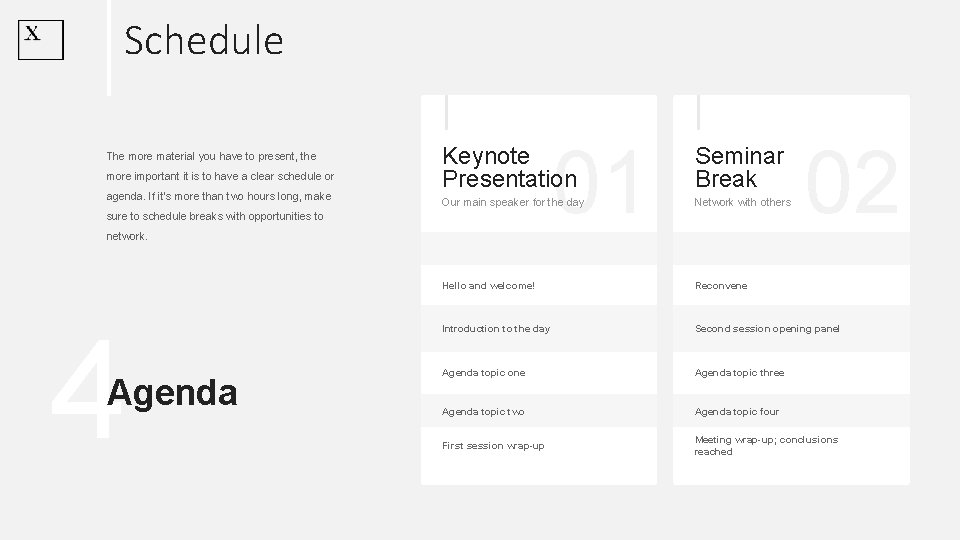Select the Keynote Presentation heading
The image size is (960, 540).
(x=509, y=167)
